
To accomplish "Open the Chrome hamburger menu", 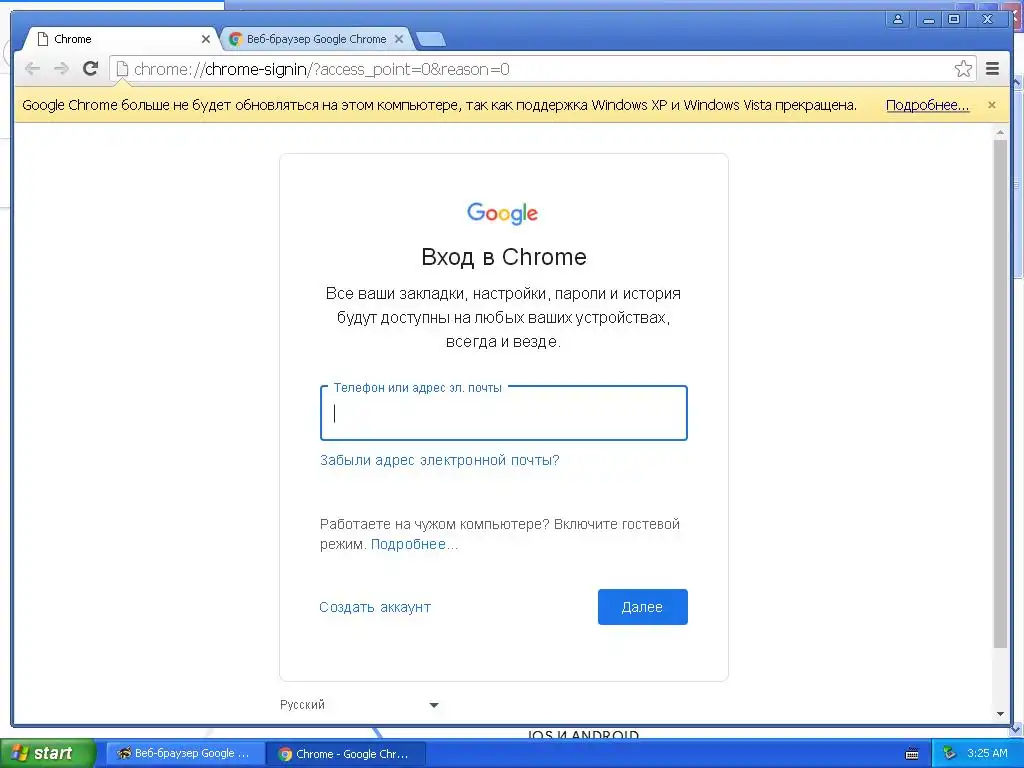I will [x=993, y=69].
